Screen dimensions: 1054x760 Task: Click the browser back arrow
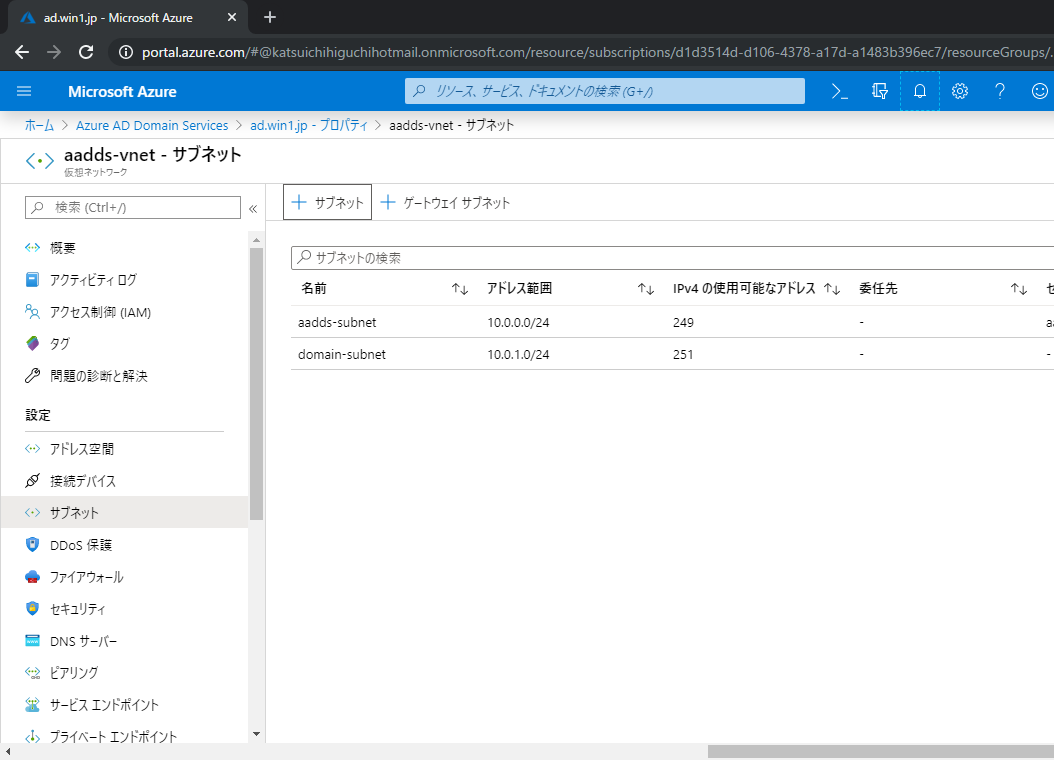(x=22, y=52)
